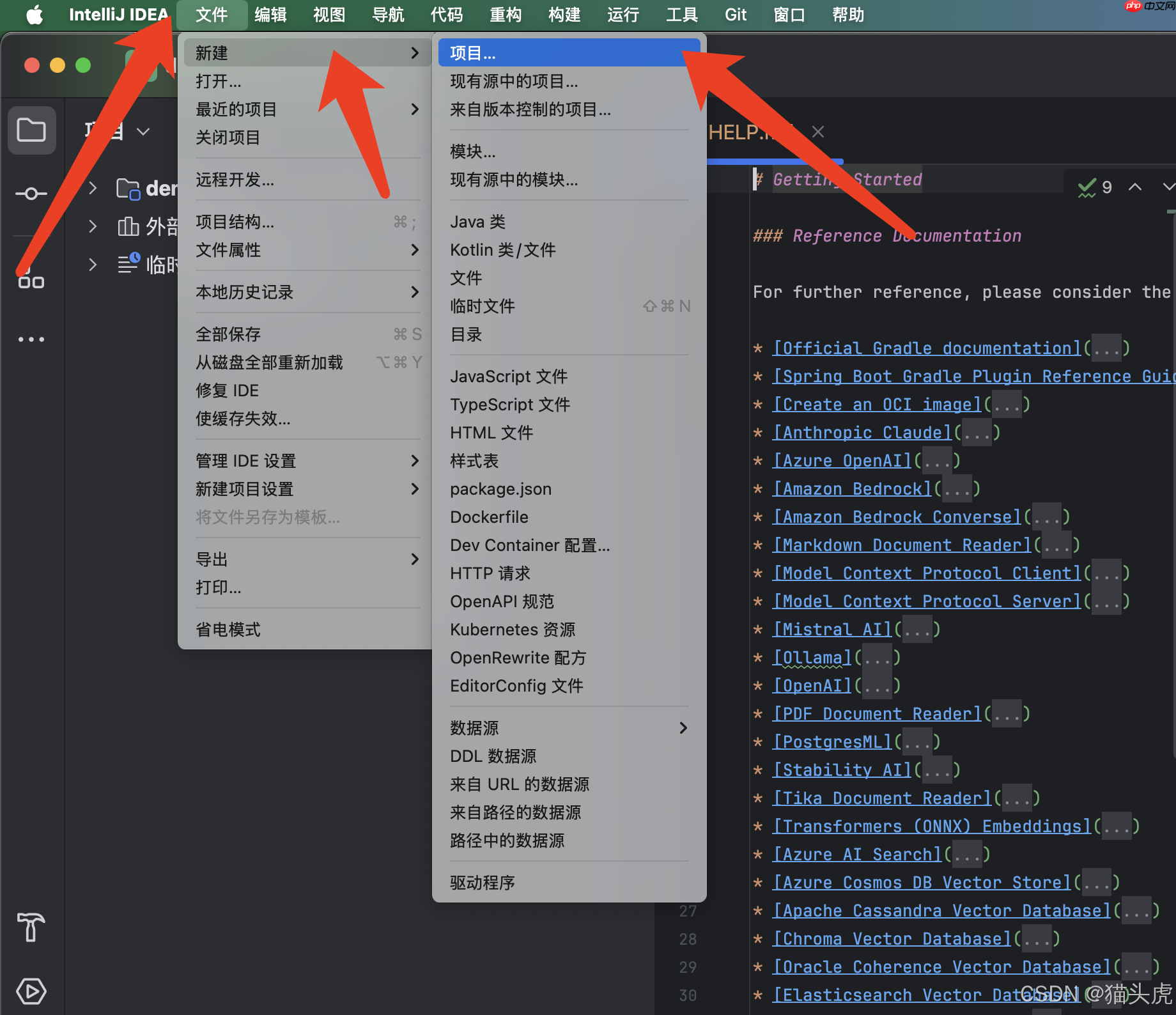The image size is (1176, 1015).
Task: Open the Commit tool window
Action: (x=32, y=193)
